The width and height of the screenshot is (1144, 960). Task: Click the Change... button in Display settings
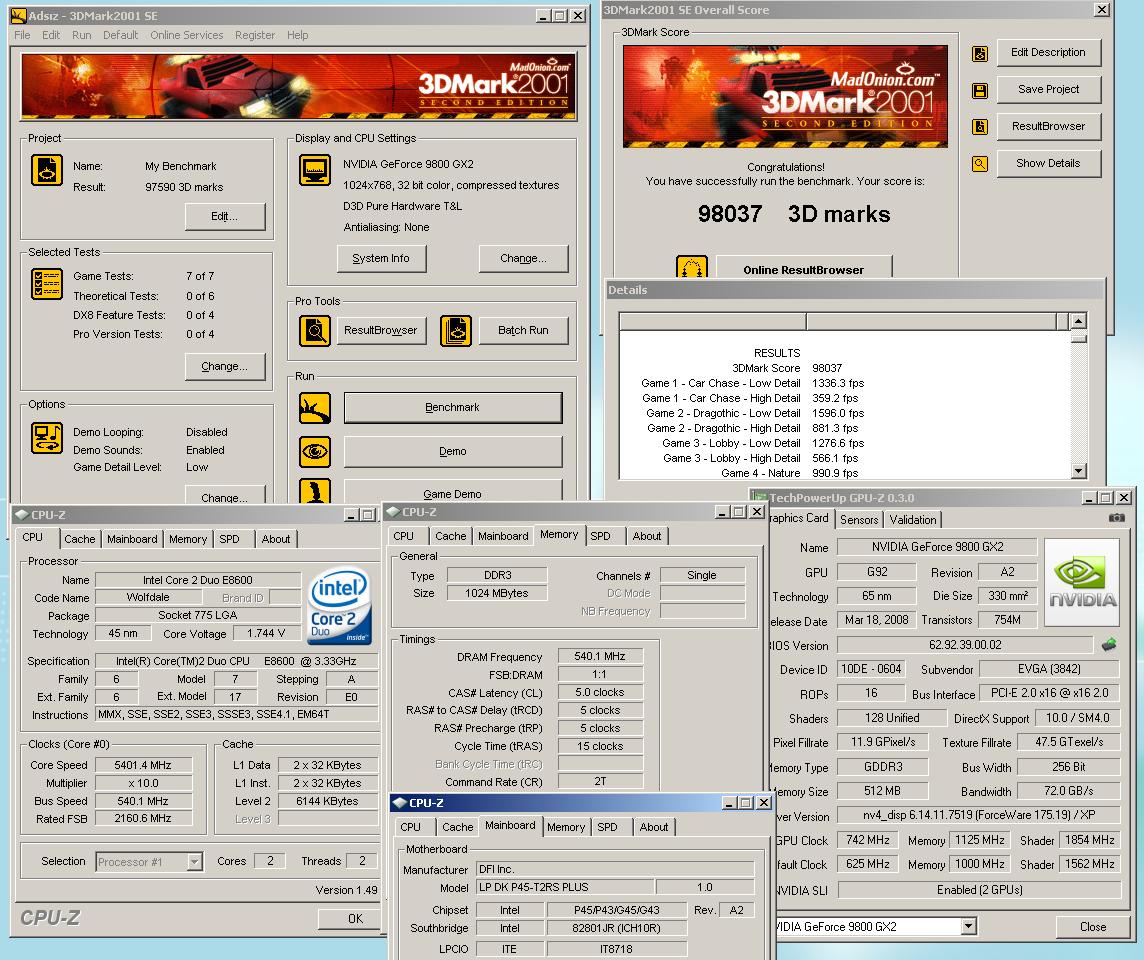click(523, 258)
